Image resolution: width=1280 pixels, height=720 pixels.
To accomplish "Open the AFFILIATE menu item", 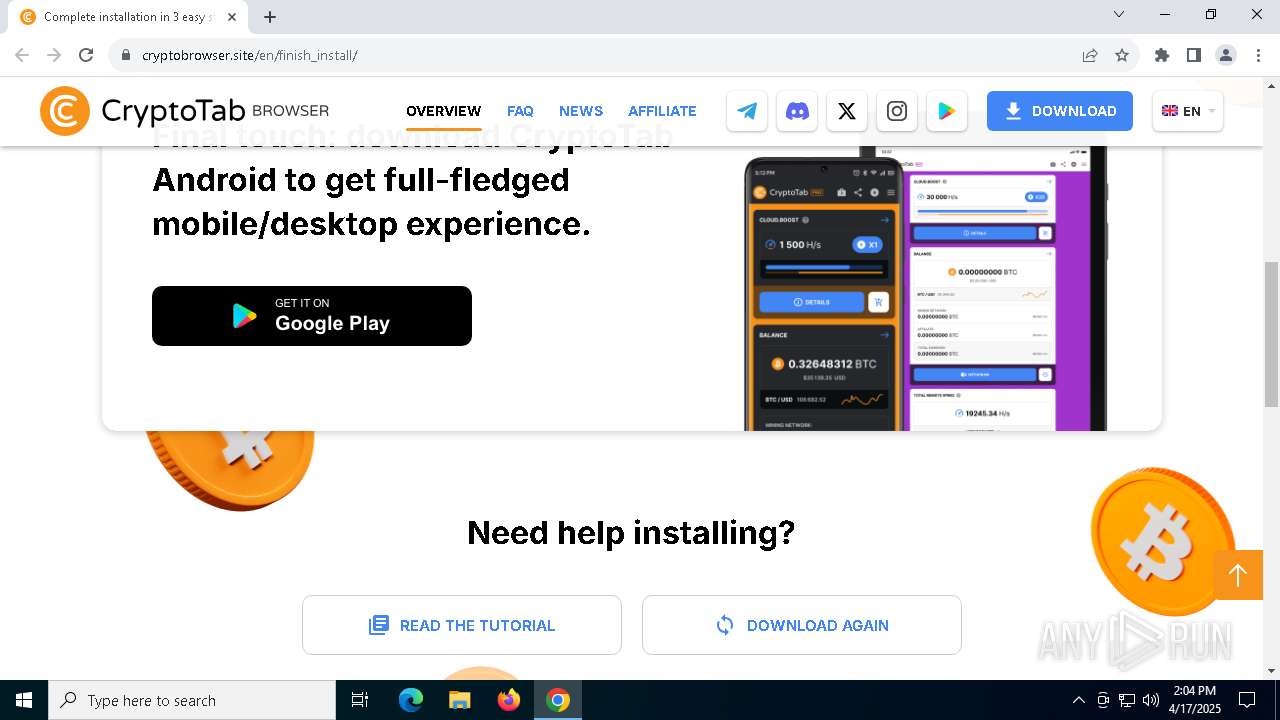I will click(x=662, y=111).
